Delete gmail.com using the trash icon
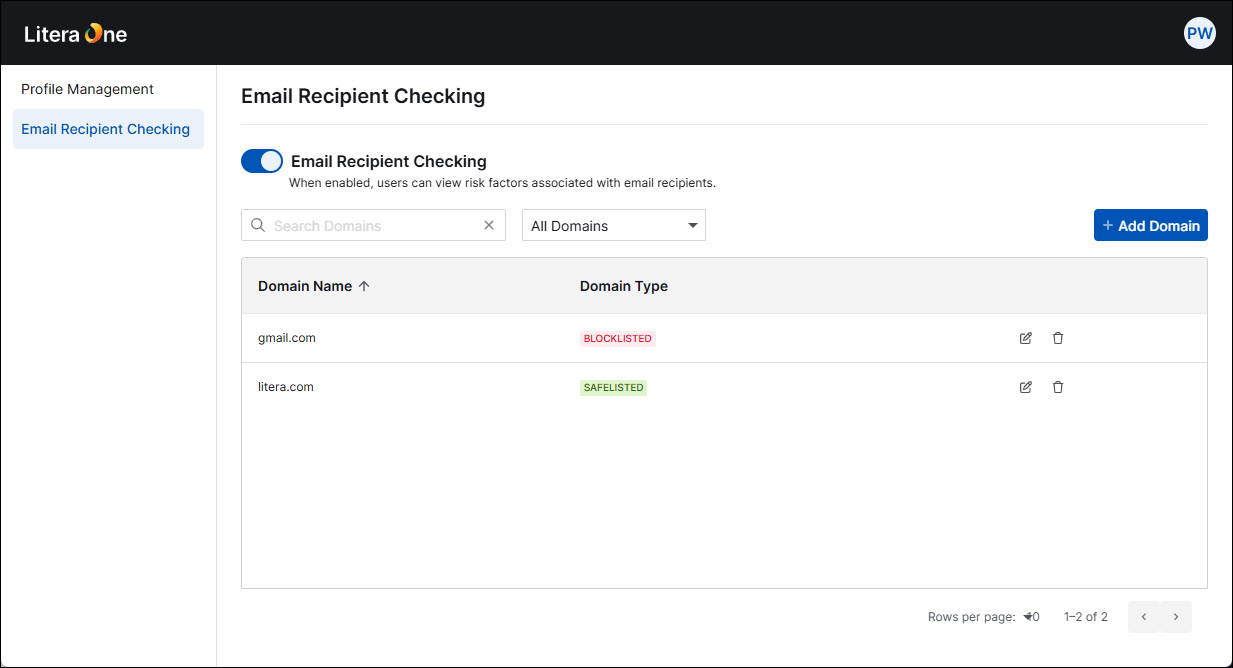This screenshot has height=668, width=1233. pyautogui.click(x=1058, y=338)
